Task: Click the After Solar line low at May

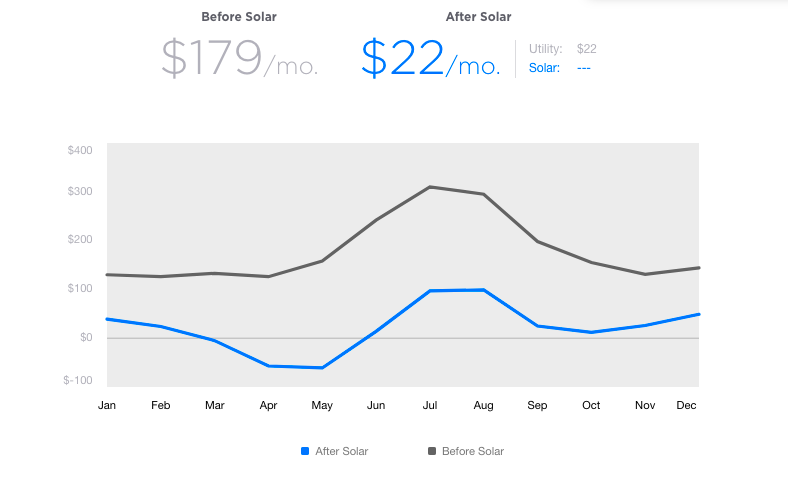Action: click(322, 368)
